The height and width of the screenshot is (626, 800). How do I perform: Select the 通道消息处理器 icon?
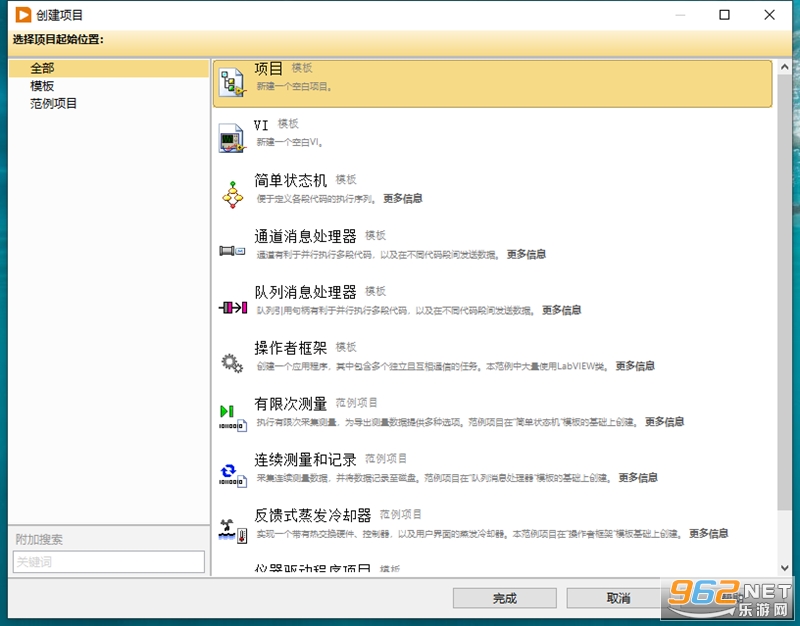pos(233,251)
